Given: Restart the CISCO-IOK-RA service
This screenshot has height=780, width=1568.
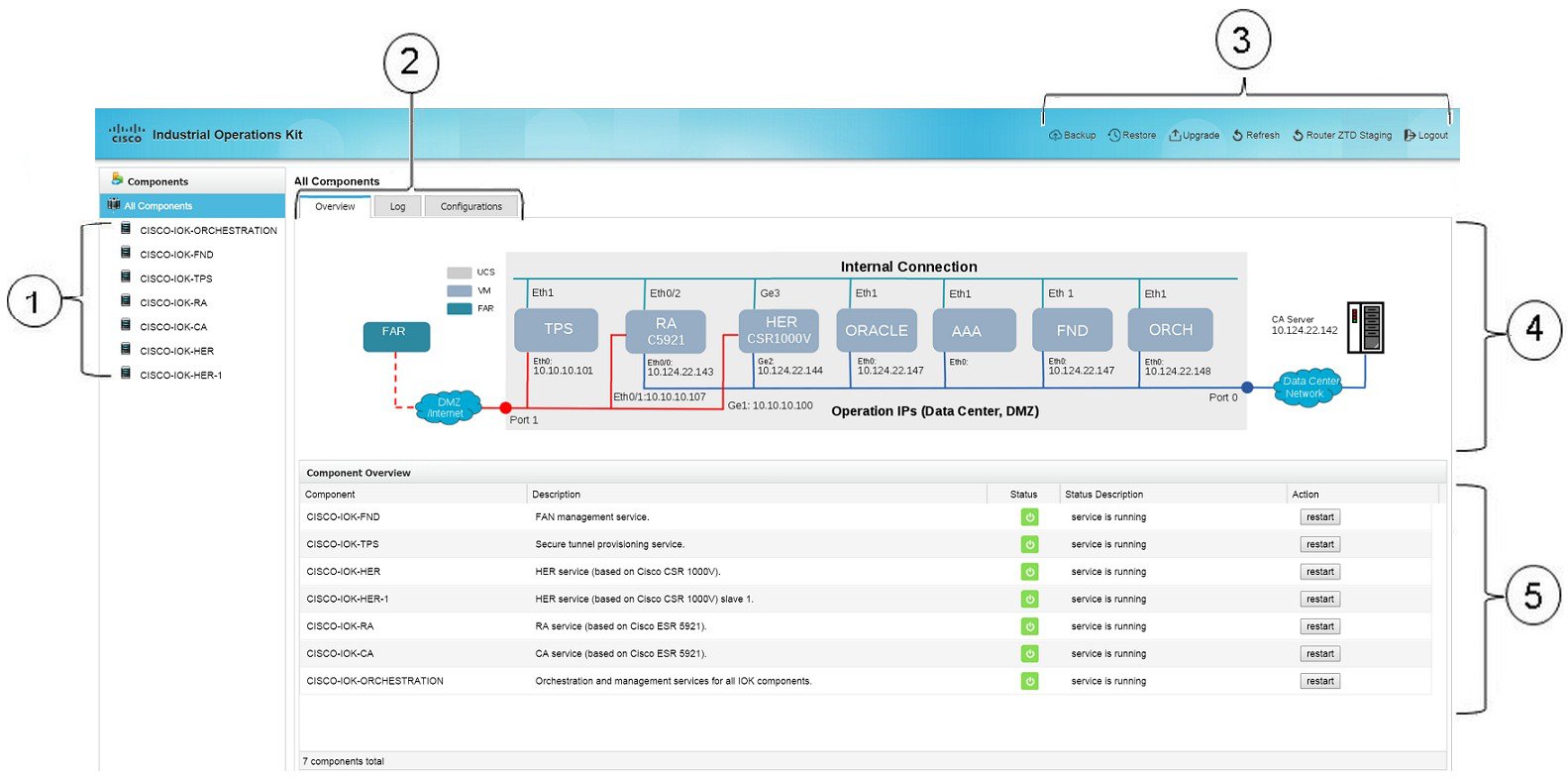Looking at the screenshot, I should 1319,626.
